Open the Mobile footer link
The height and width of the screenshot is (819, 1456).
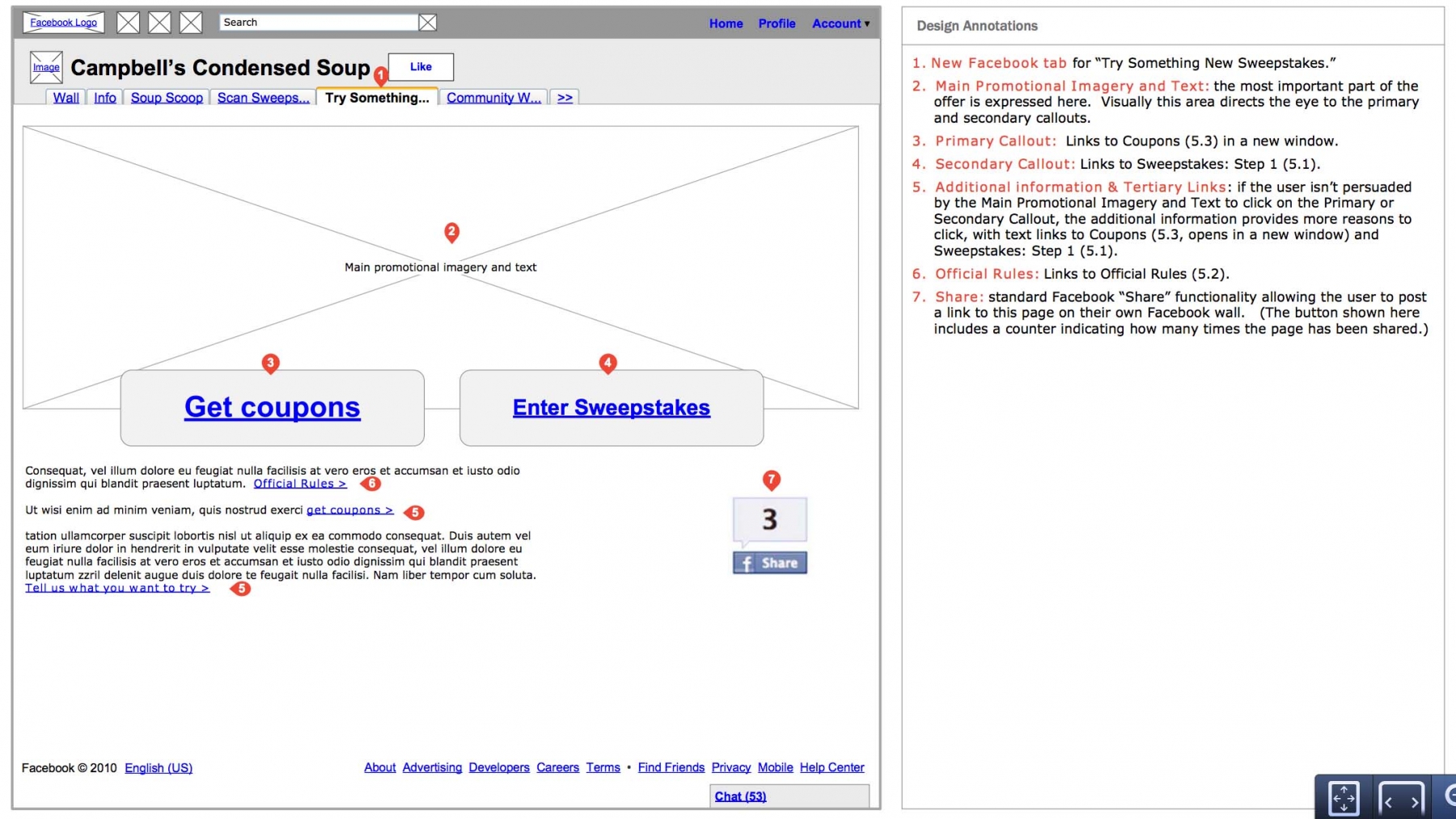[x=775, y=767]
